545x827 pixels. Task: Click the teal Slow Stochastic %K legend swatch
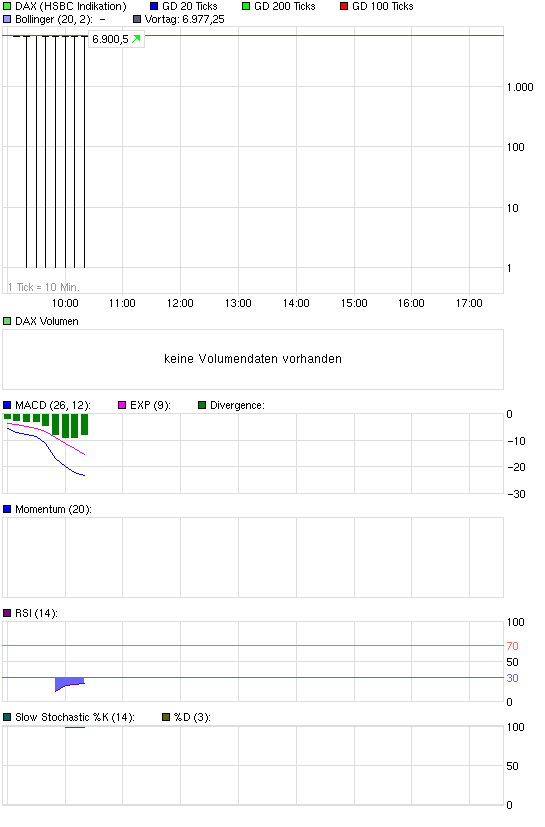7,717
